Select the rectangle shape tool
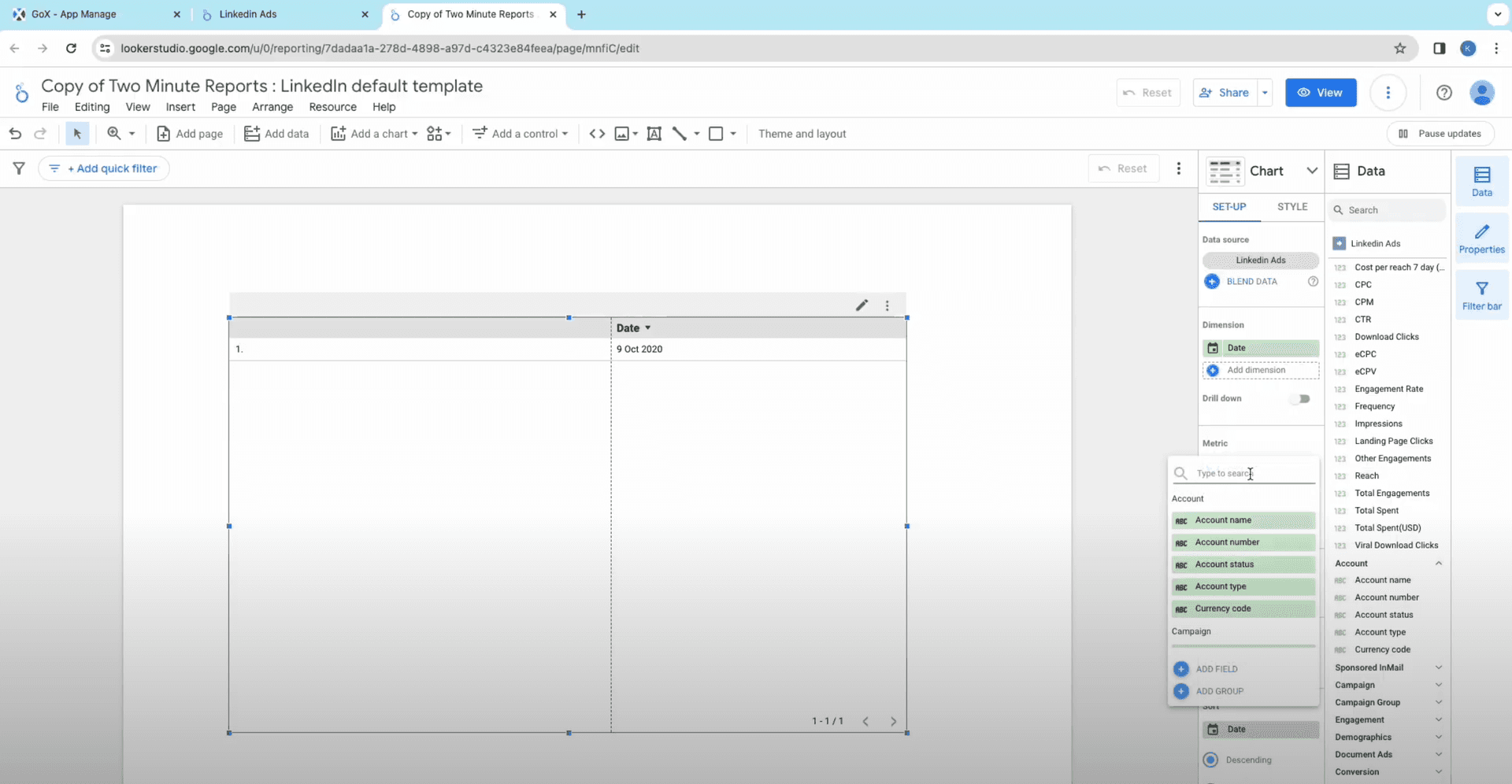 (x=716, y=134)
